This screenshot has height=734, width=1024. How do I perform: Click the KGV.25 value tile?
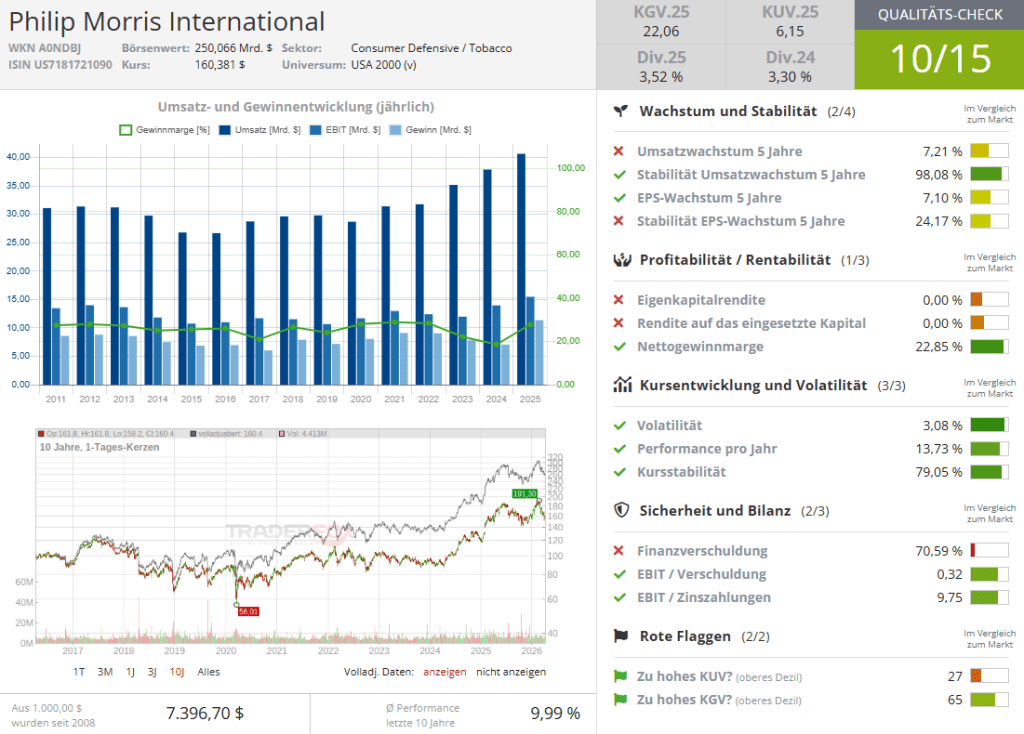[x=661, y=23]
